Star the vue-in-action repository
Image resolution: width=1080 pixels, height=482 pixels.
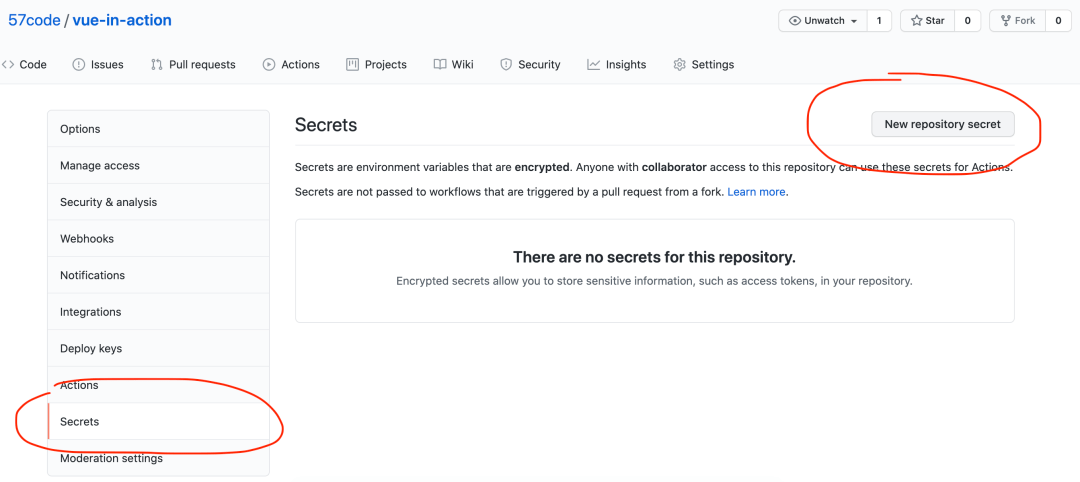[927, 21]
